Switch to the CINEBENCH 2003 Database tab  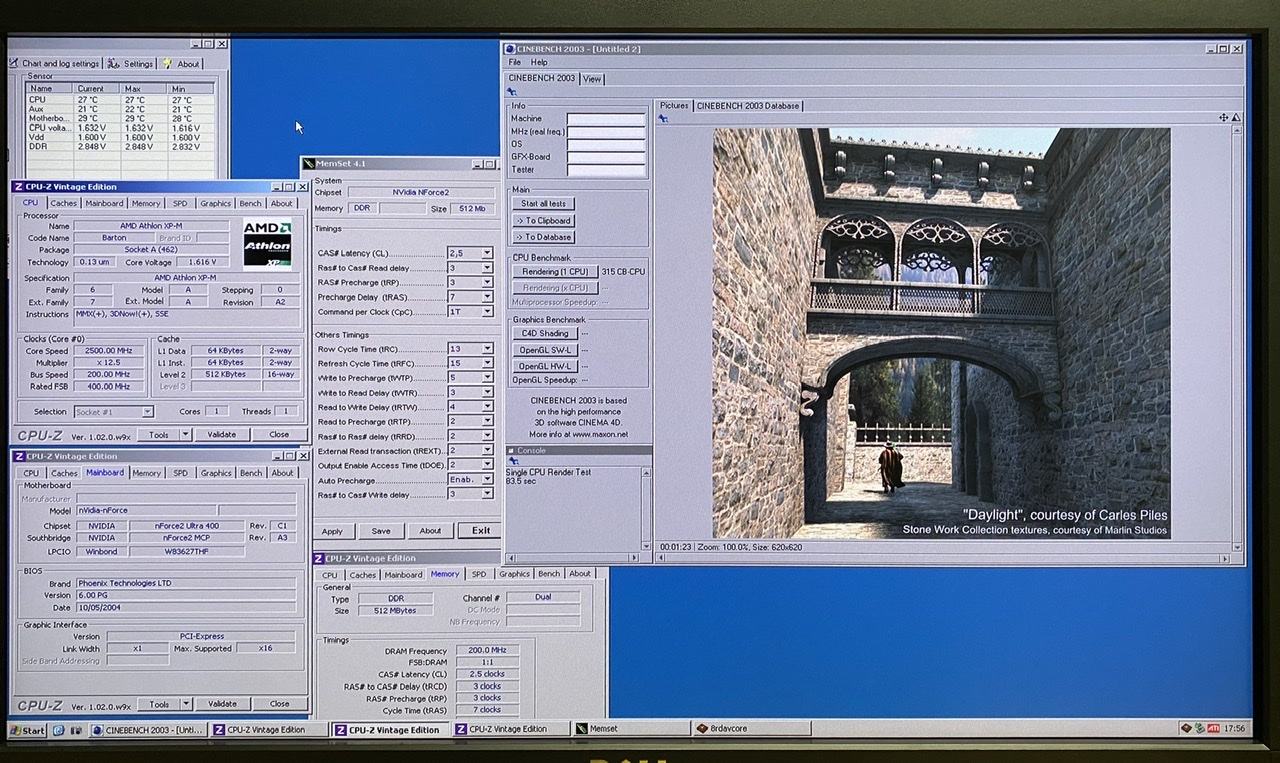tap(748, 105)
